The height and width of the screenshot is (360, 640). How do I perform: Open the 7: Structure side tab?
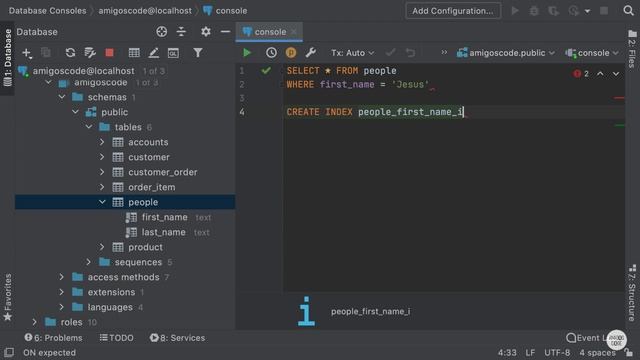click(632, 292)
